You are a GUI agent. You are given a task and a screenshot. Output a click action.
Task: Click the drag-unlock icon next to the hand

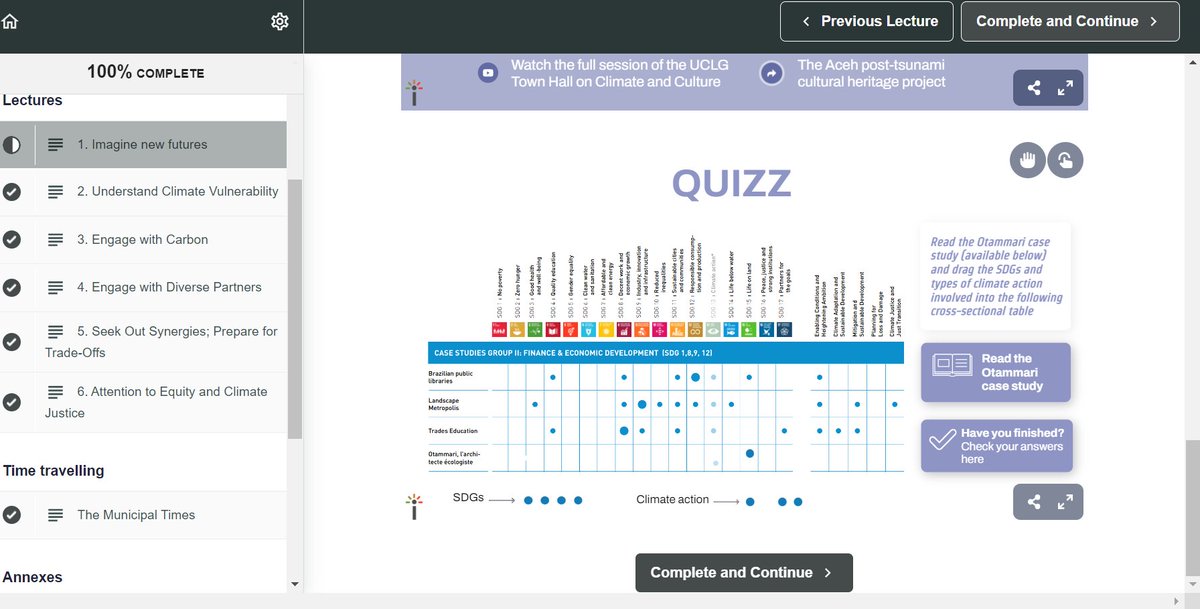click(1066, 160)
